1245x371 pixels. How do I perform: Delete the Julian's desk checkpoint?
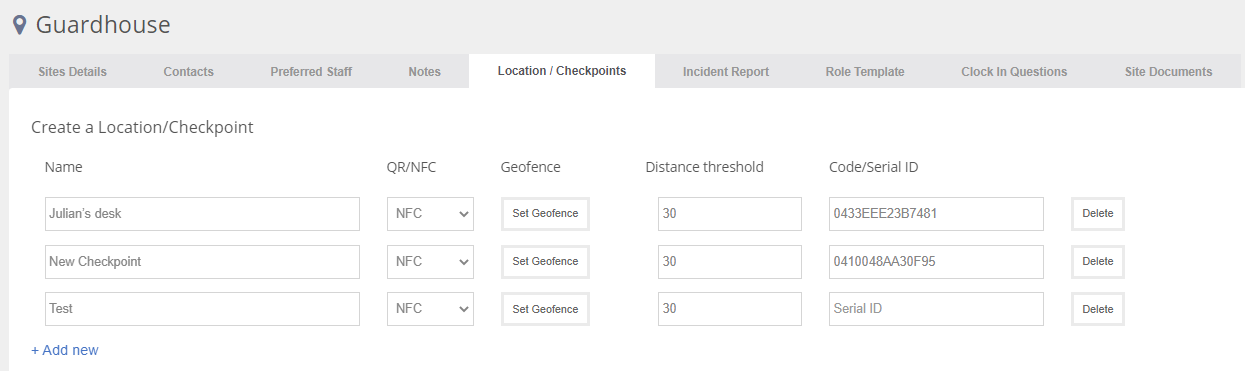[x=1098, y=214]
